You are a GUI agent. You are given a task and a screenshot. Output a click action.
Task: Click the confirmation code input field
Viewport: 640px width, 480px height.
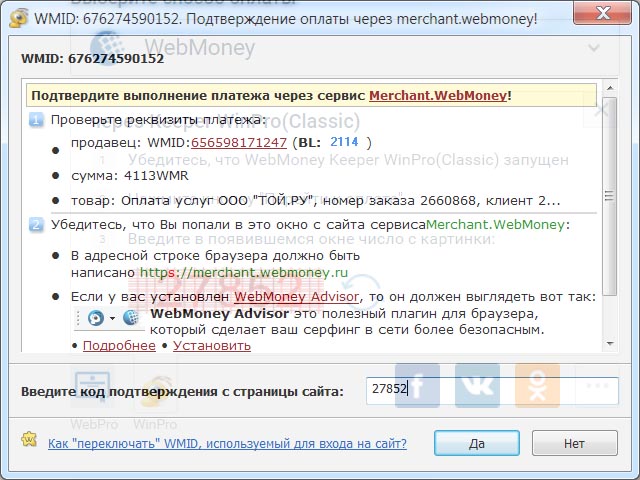coord(492,391)
